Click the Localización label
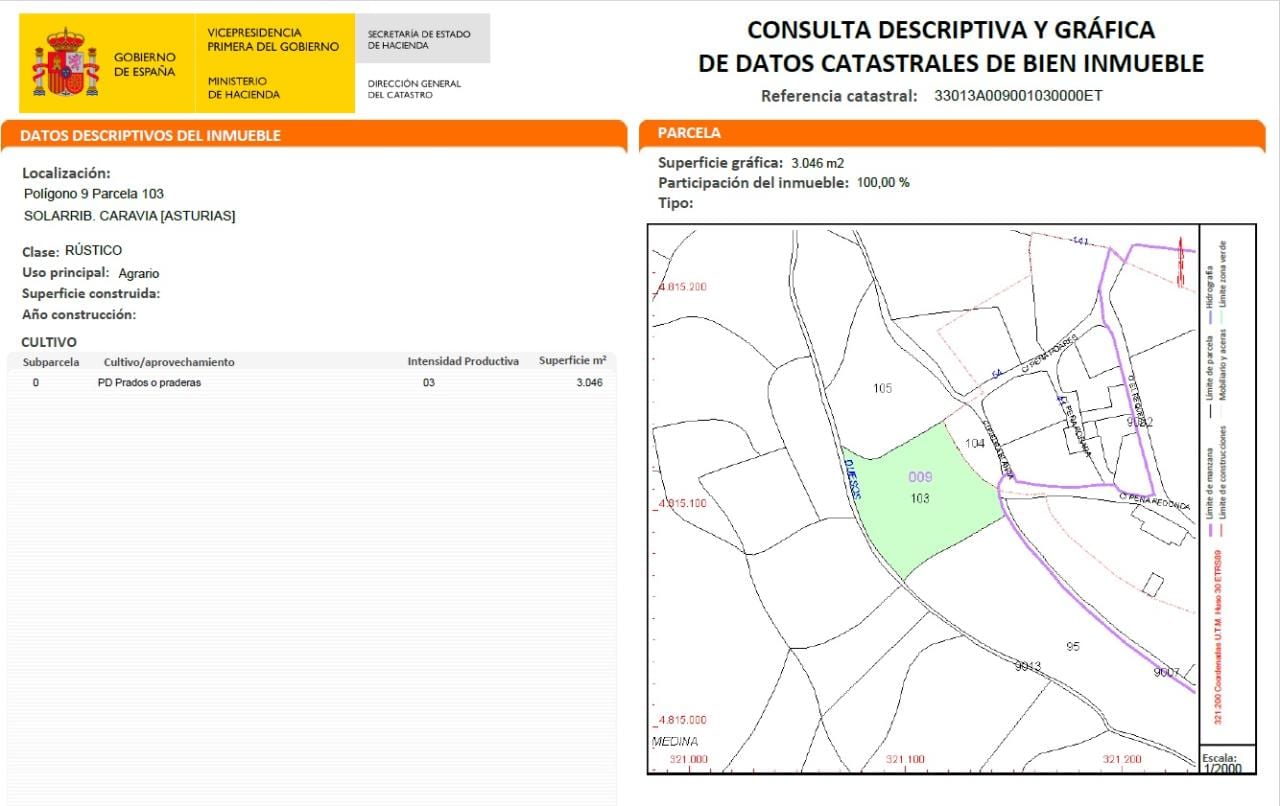 pyautogui.click(x=66, y=173)
